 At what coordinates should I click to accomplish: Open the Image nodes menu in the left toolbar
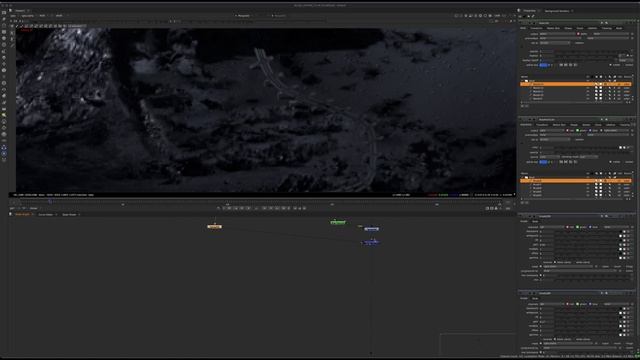click(x=4, y=13)
